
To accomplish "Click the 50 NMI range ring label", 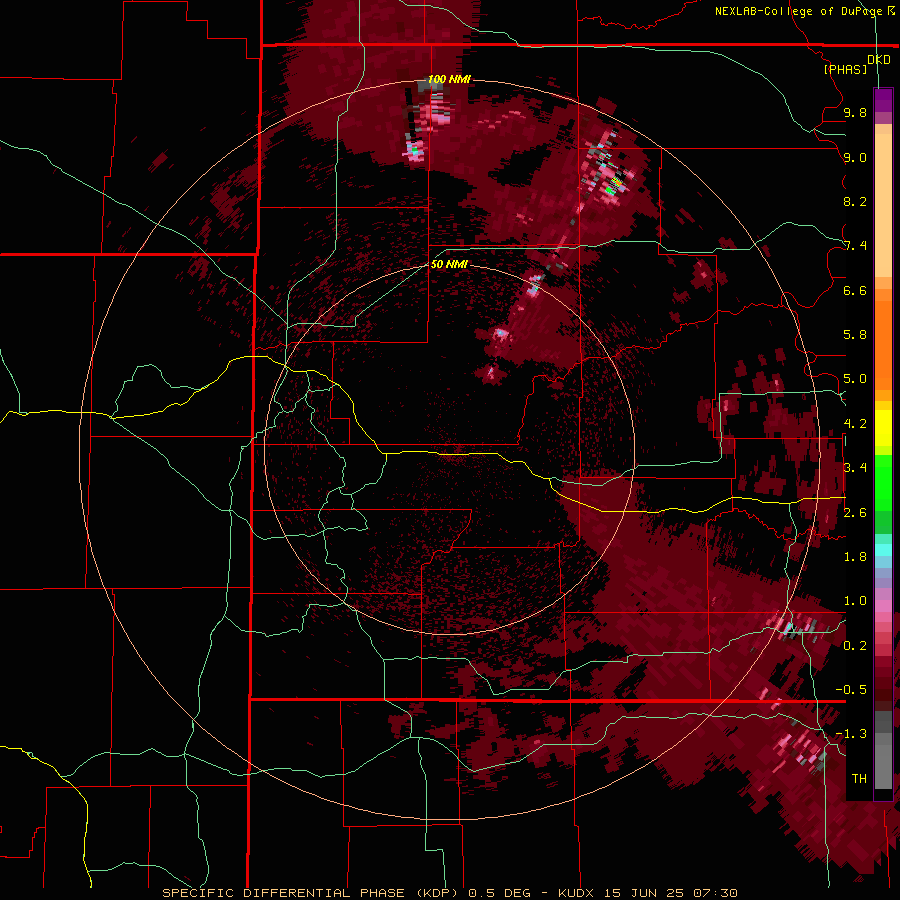I will [x=449, y=264].
